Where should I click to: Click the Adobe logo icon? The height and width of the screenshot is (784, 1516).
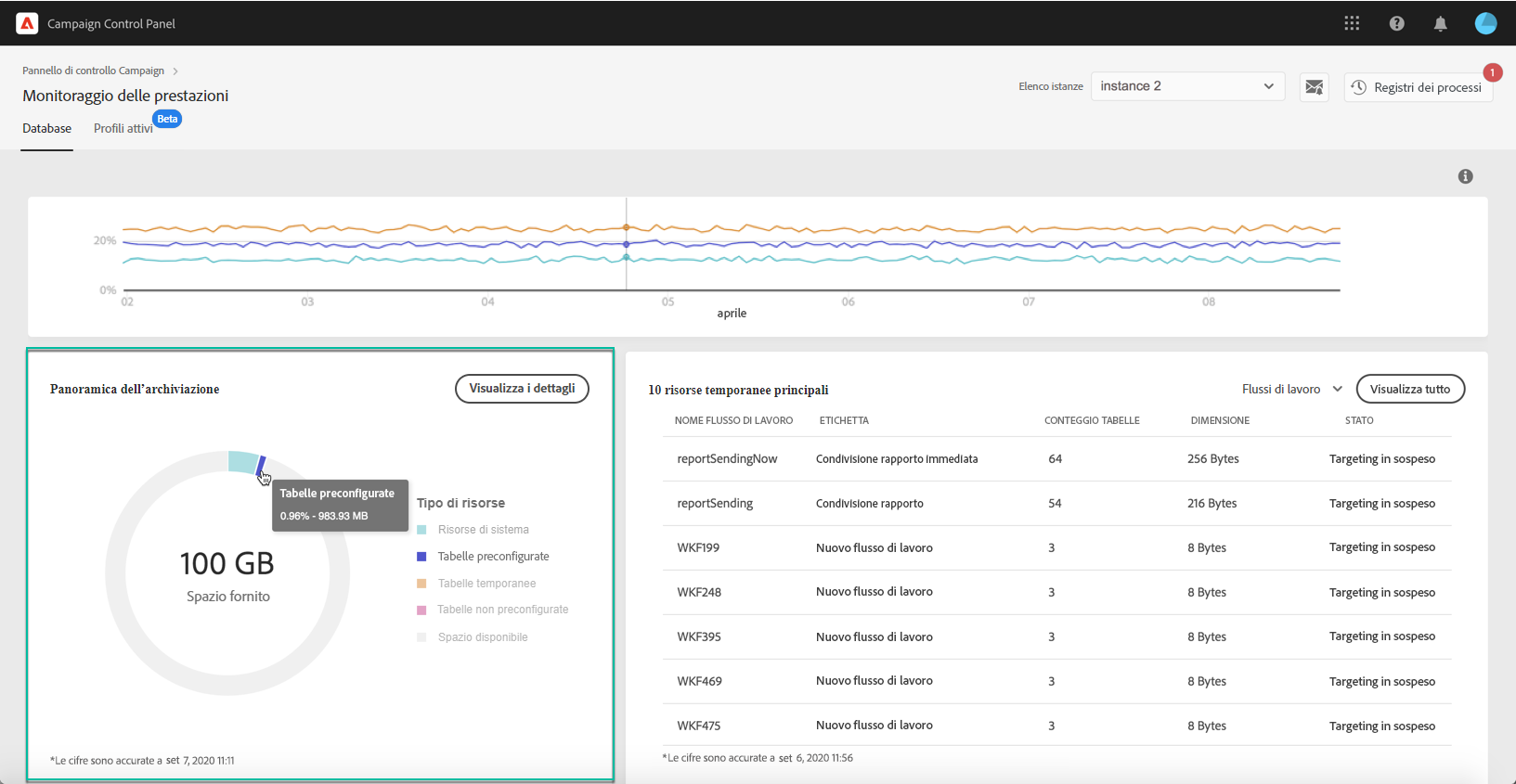pyautogui.click(x=27, y=23)
